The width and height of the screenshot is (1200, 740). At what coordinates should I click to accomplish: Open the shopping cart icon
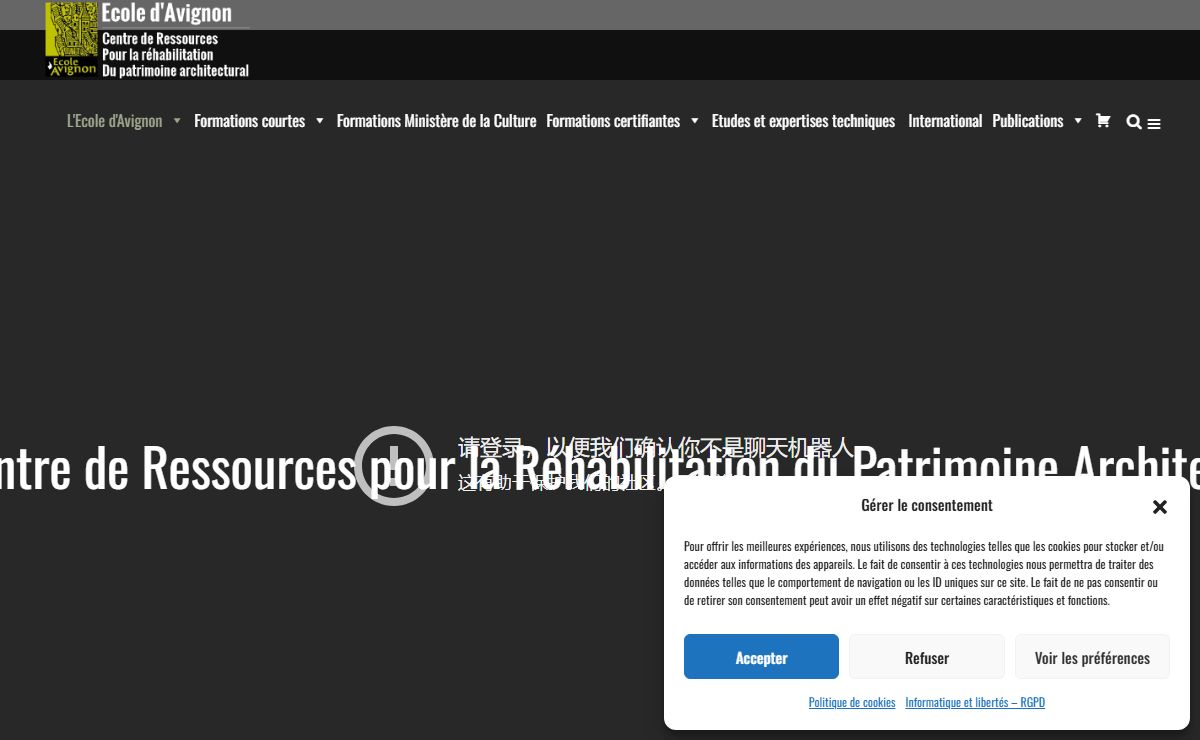coord(1103,120)
